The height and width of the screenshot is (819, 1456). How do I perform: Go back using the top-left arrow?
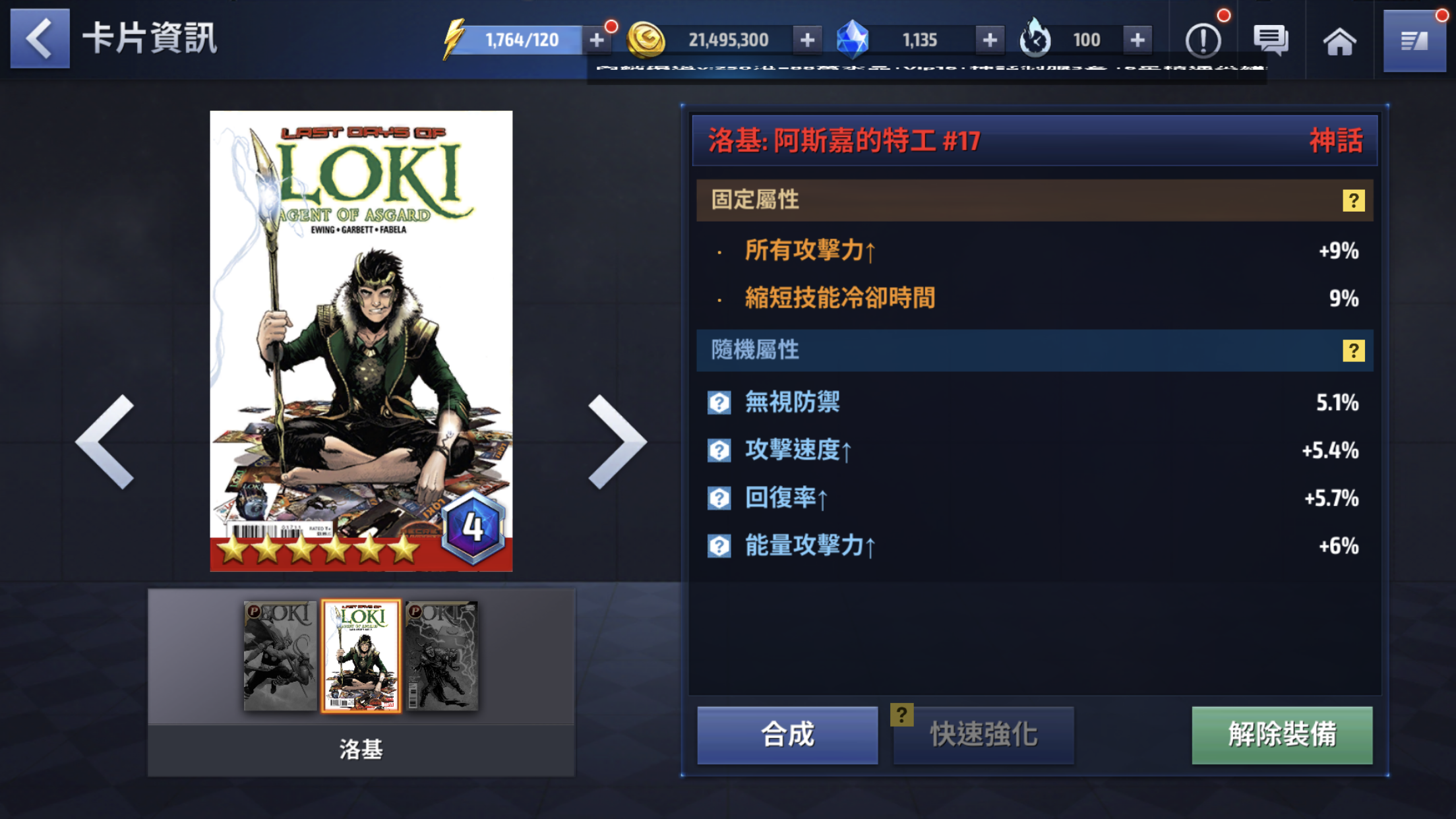pyautogui.click(x=40, y=38)
